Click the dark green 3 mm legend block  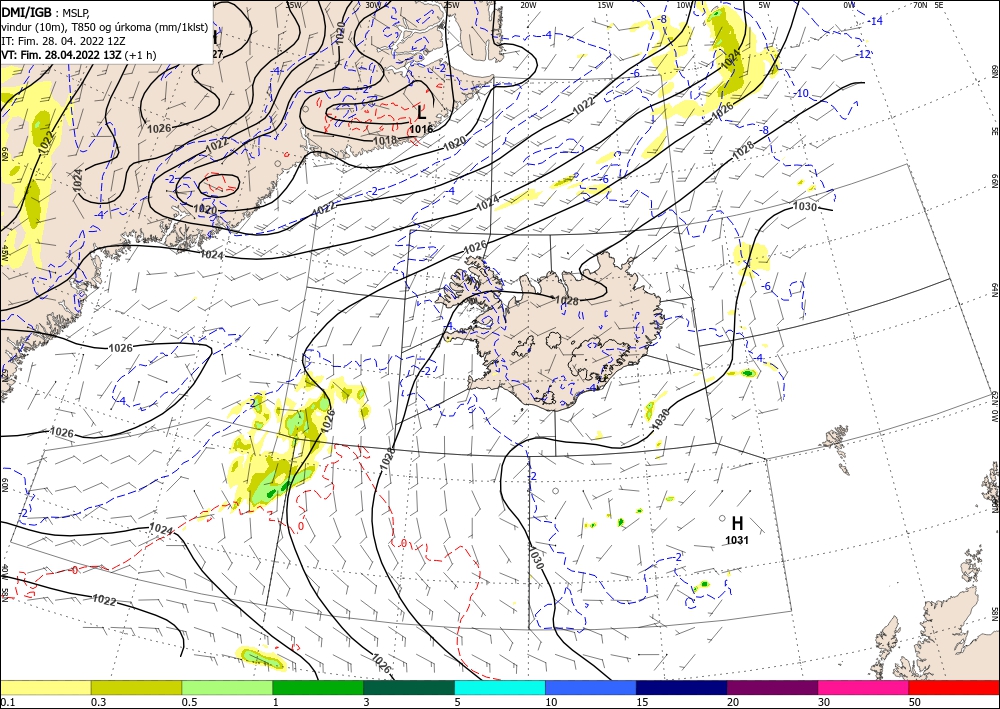409,687
